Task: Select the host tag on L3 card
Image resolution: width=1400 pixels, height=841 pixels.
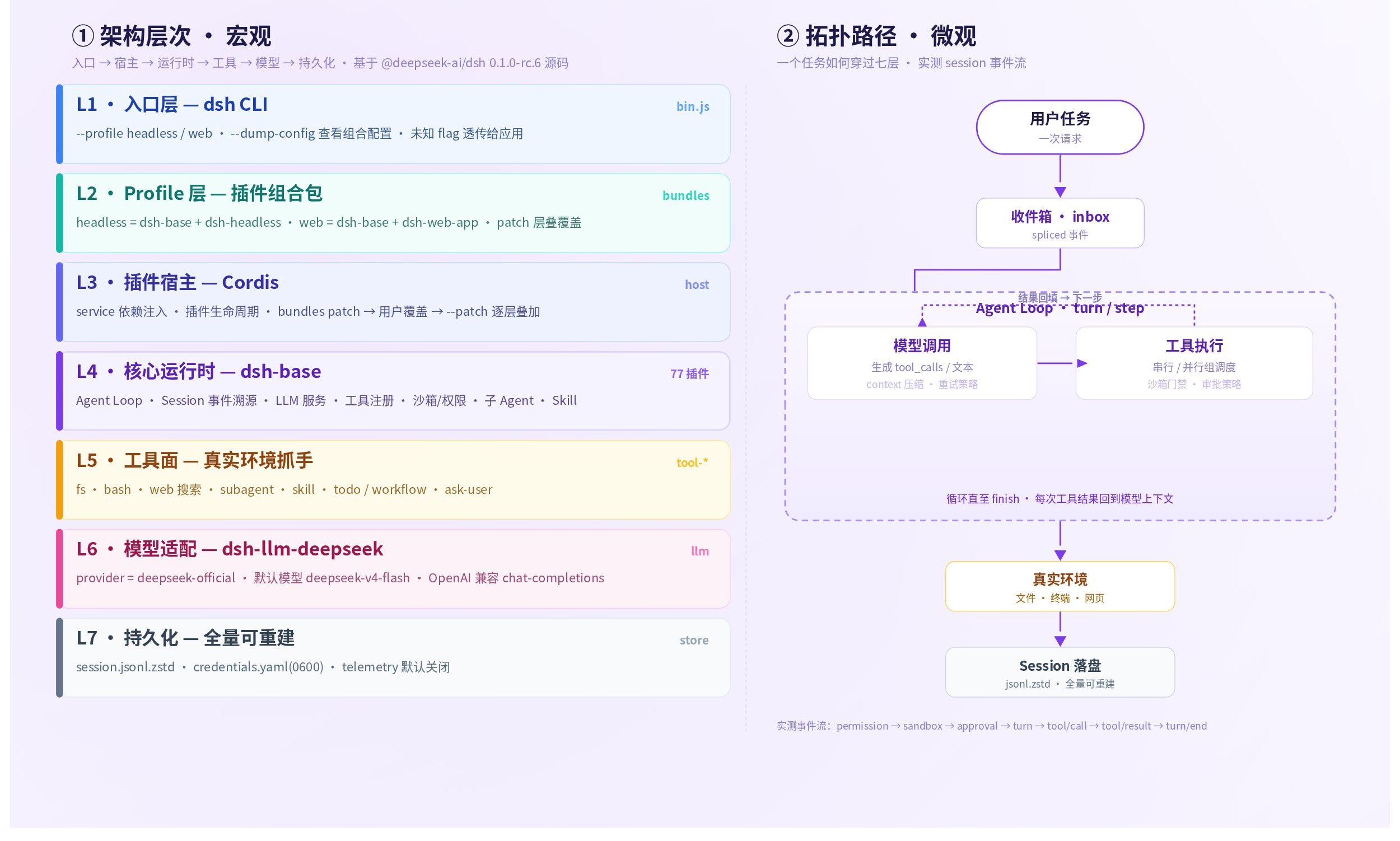Action: (x=697, y=284)
